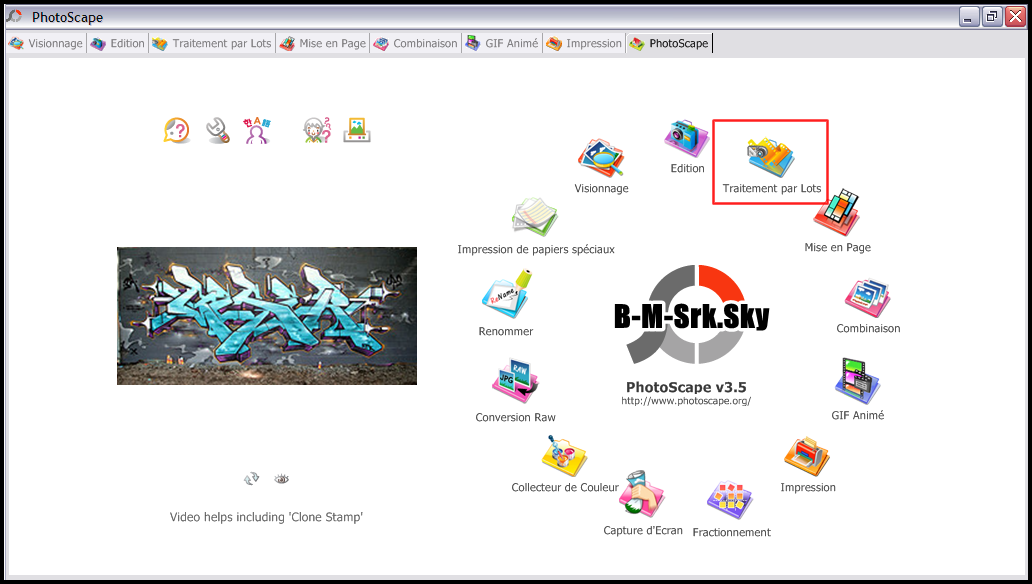Switch to the Traitement par Lots tab
Viewport: 1032px width, 584px height.
pos(212,43)
